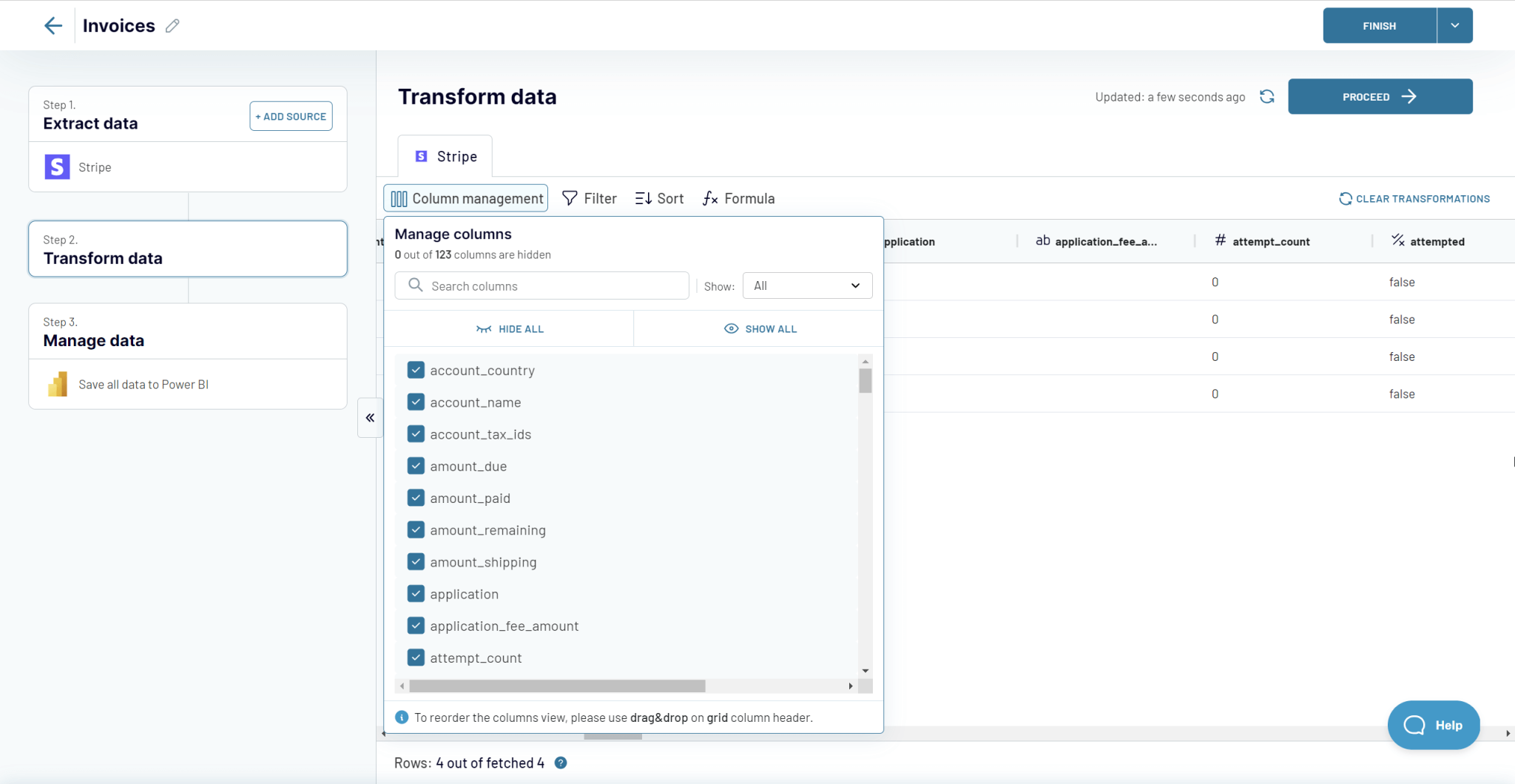This screenshot has width=1515, height=784.
Task: Click the data refresh icon near Updated timestamp
Action: point(1266,96)
